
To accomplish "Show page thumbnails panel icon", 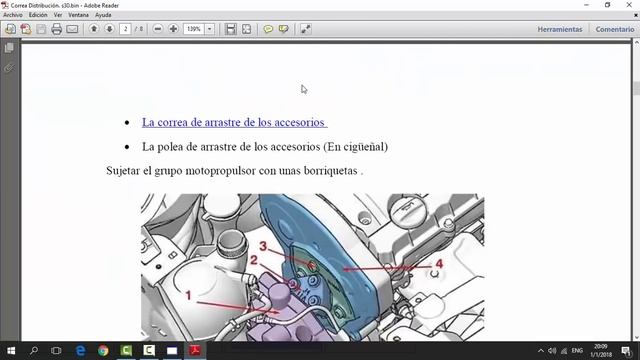I will click(x=9, y=48).
